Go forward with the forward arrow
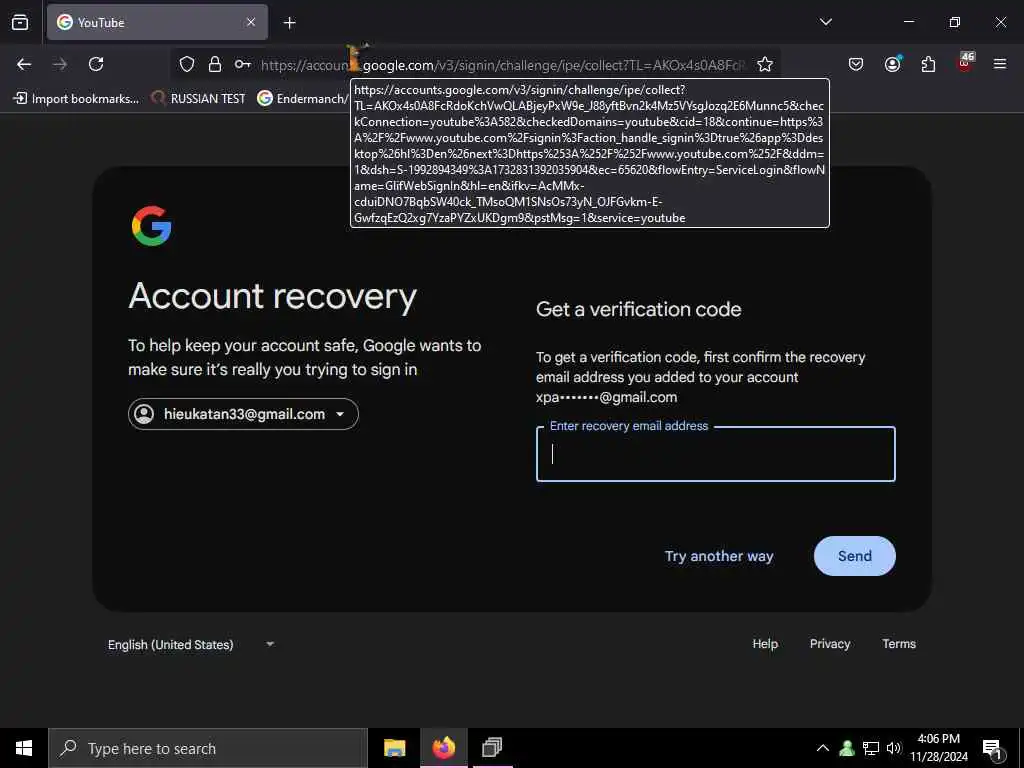1024x768 pixels. [x=60, y=64]
